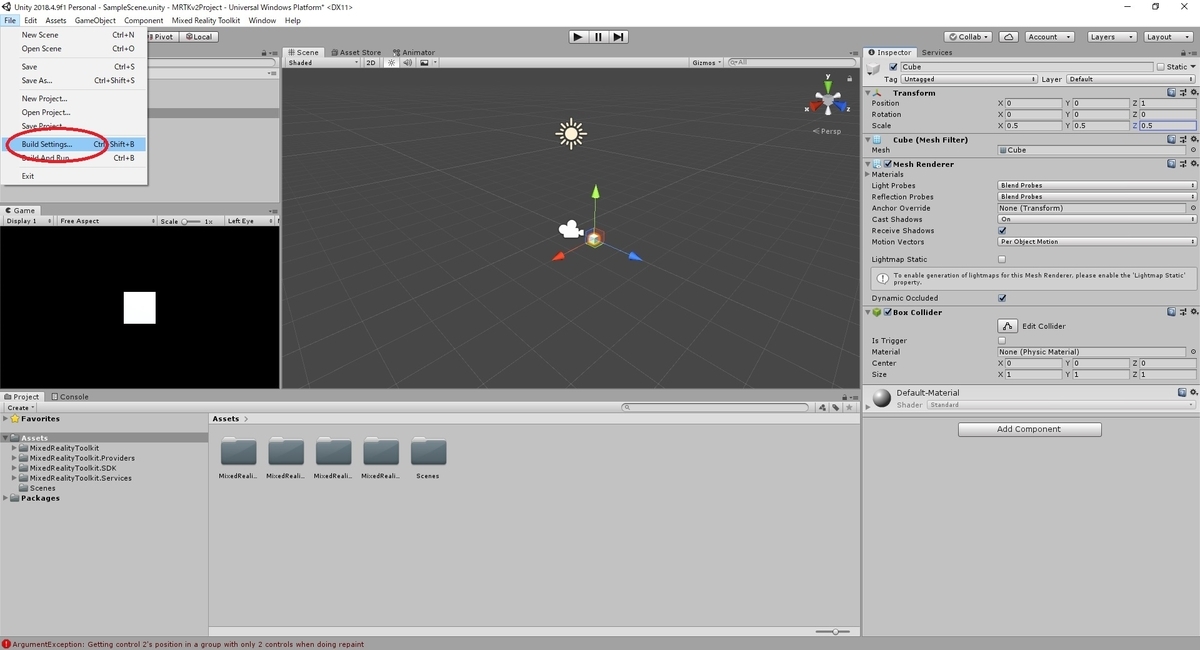Select Build Settings menu entry
Screen dimensions: 1200x650
point(74,144)
